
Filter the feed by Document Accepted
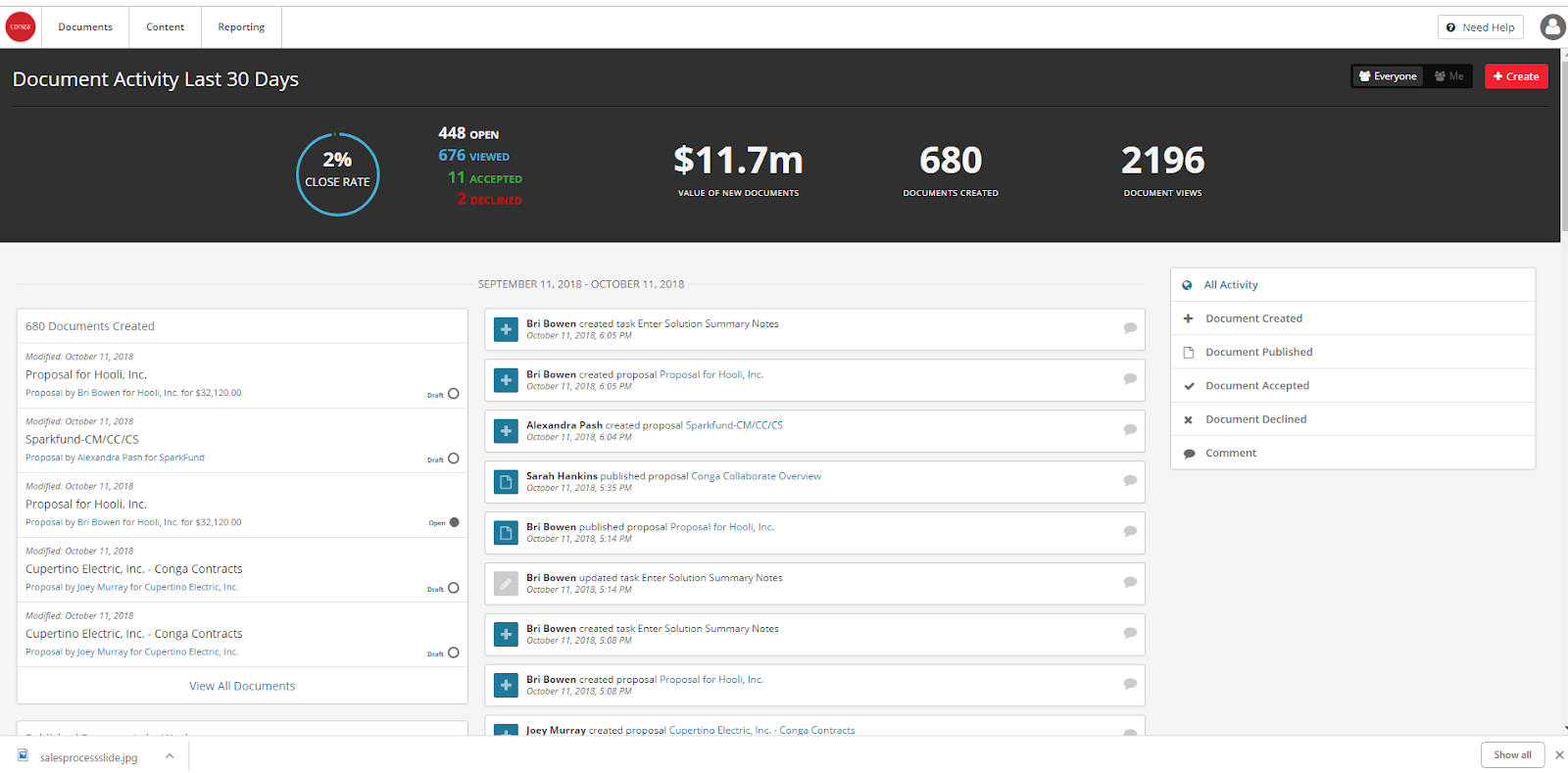tap(1352, 386)
